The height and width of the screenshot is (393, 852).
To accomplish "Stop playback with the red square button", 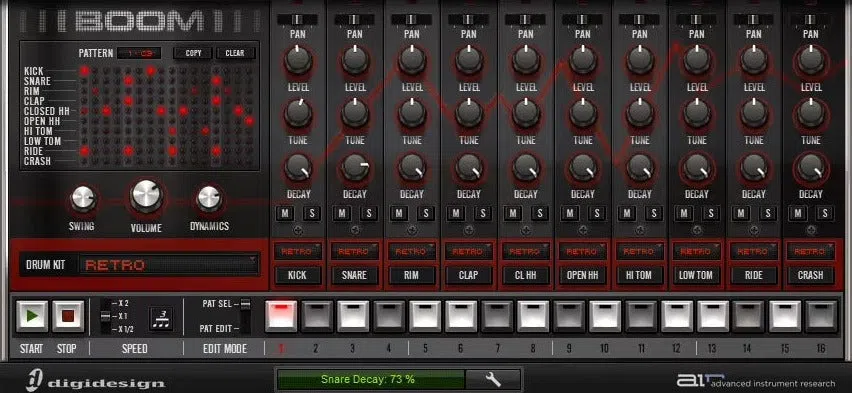I will [68, 316].
